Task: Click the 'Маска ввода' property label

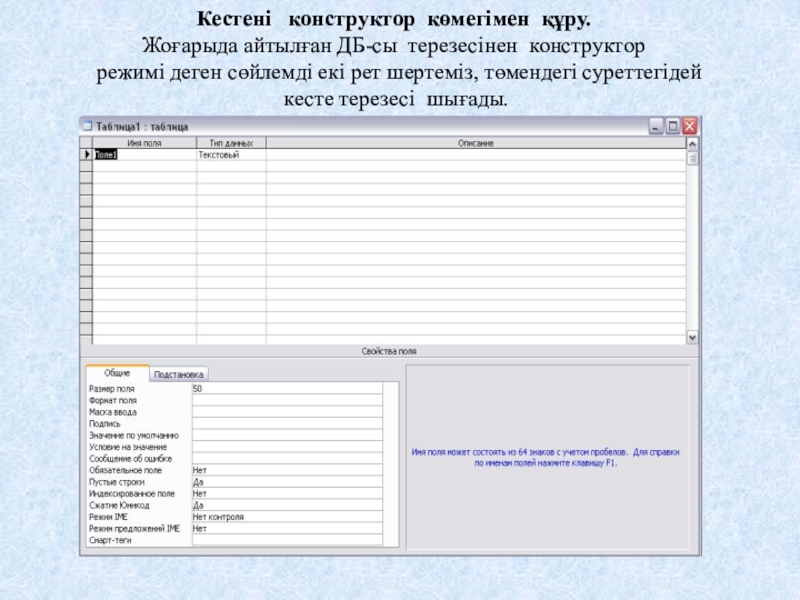Action: (x=113, y=412)
